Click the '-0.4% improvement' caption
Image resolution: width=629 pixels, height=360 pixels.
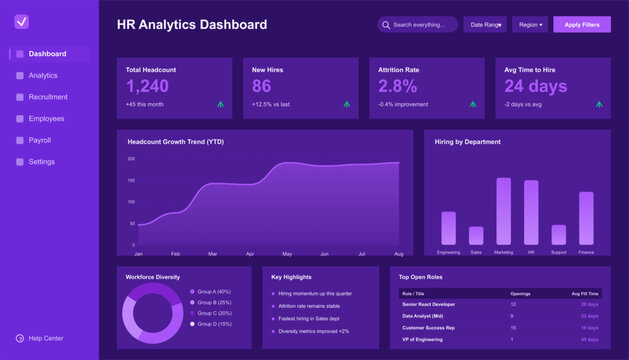[x=403, y=104]
